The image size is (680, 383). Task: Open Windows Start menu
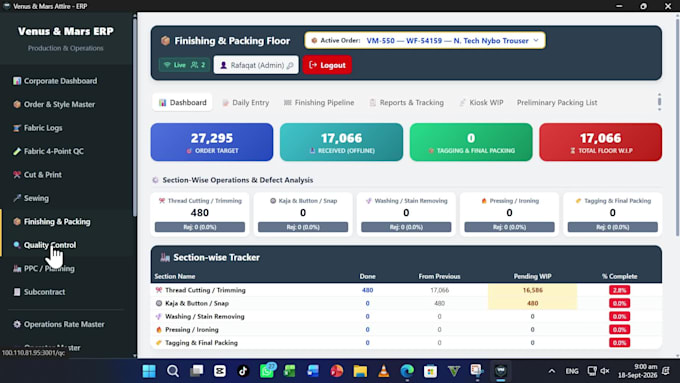pyautogui.click(x=149, y=371)
